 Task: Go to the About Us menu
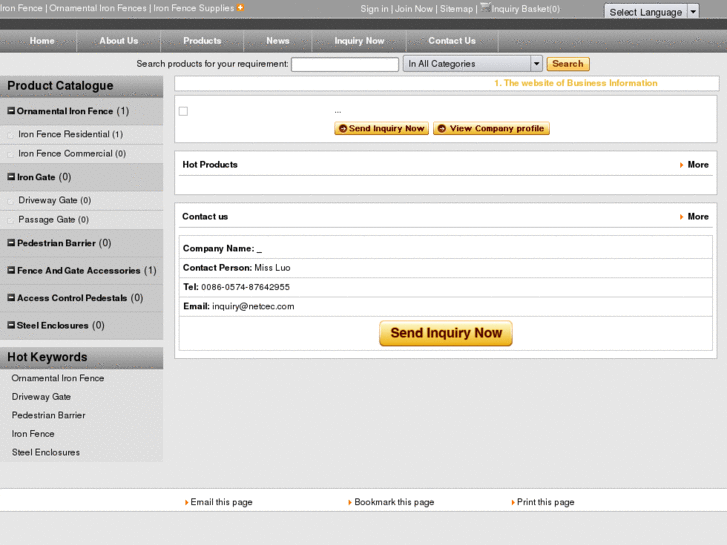[x=119, y=41]
